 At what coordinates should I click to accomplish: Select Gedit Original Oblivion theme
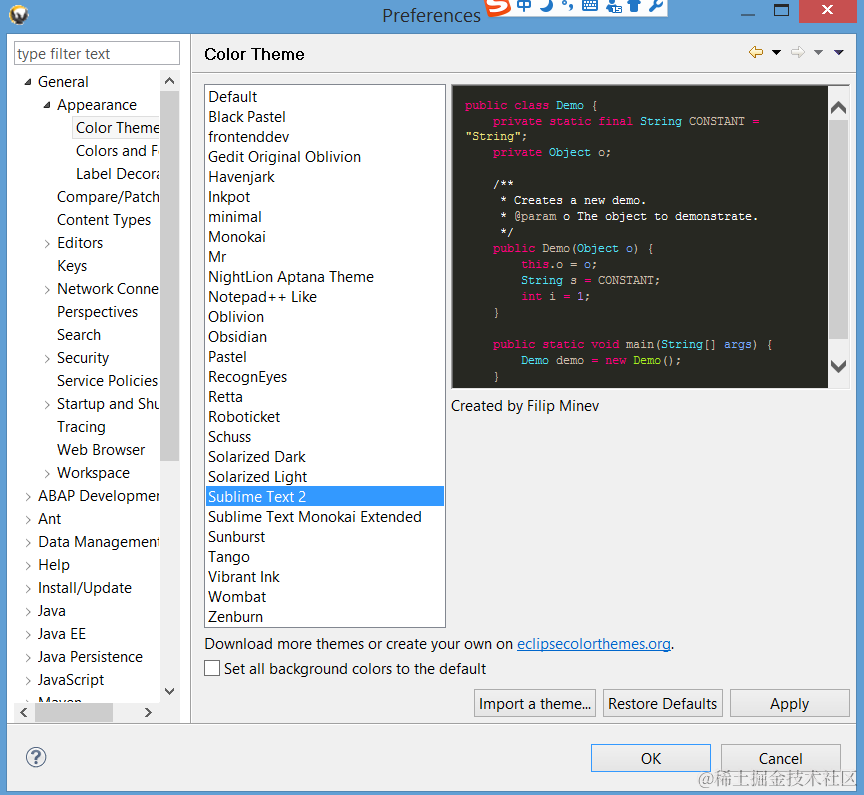point(325,157)
